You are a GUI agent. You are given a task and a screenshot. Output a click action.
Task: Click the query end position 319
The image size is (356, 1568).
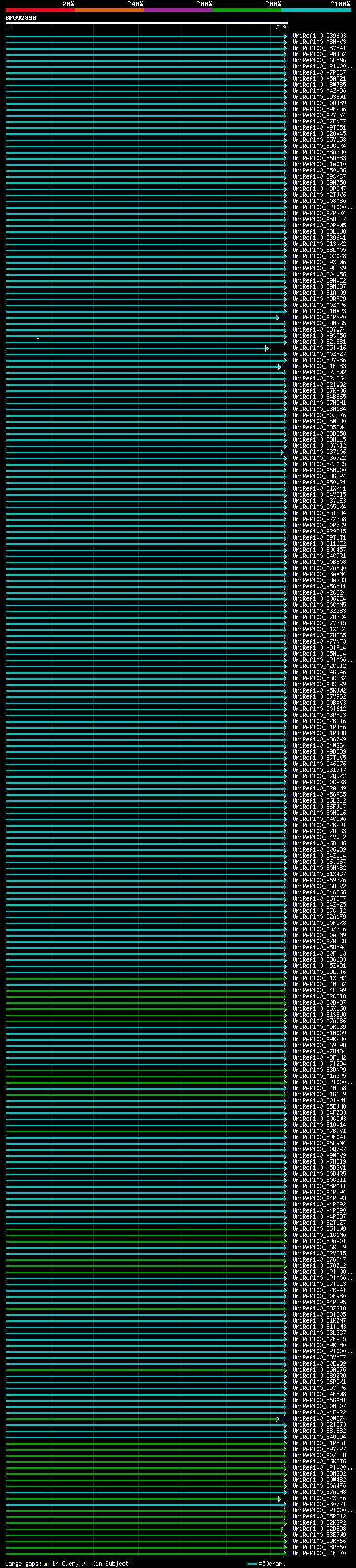281,27
